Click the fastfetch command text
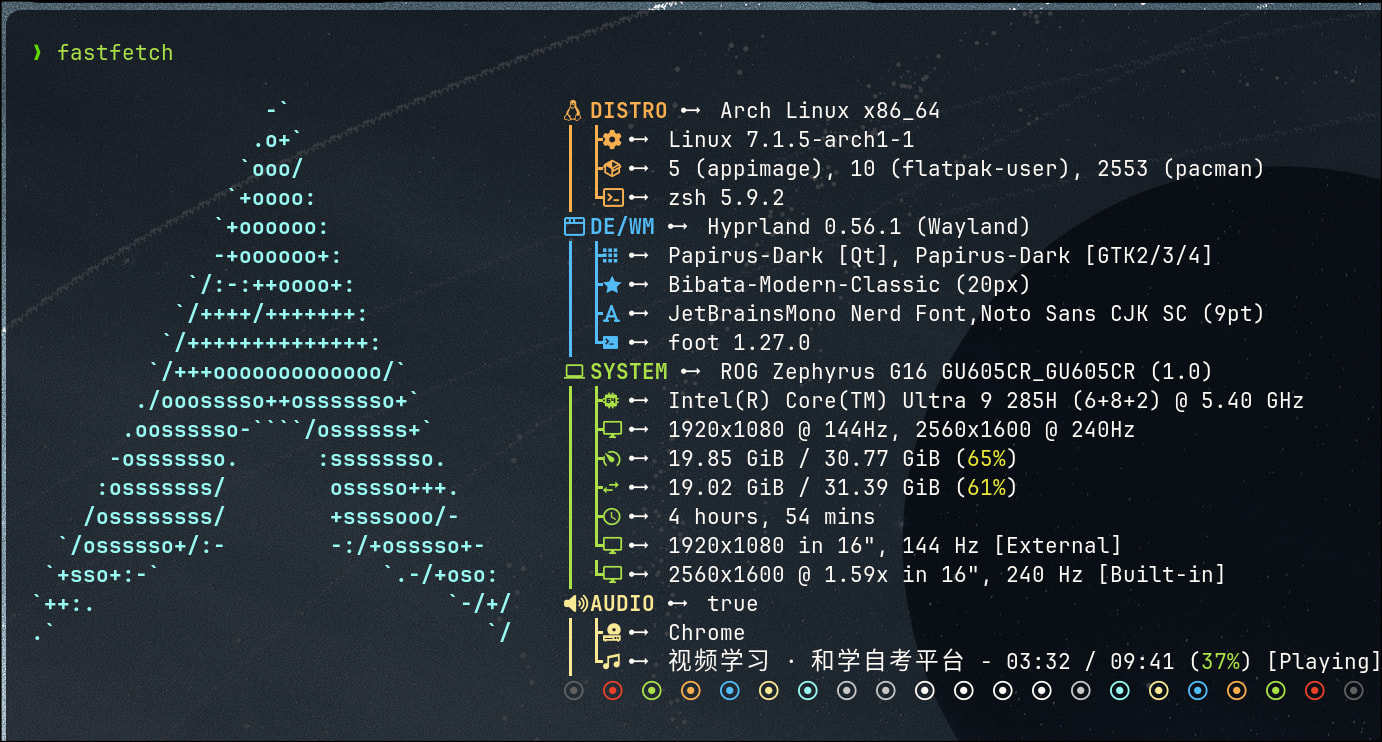This screenshot has height=742, width=1382. click(x=115, y=52)
